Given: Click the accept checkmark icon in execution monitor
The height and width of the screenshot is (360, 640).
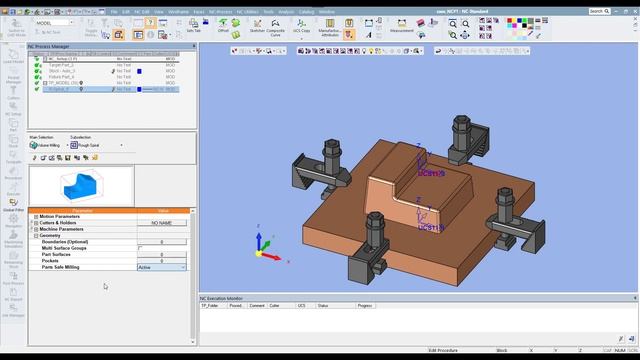Looking at the screenshot, I should click(x=621, y=339).
